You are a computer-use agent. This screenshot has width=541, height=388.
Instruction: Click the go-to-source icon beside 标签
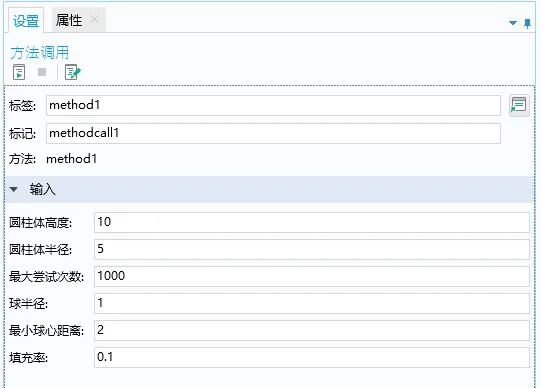[x=519, y=106]
